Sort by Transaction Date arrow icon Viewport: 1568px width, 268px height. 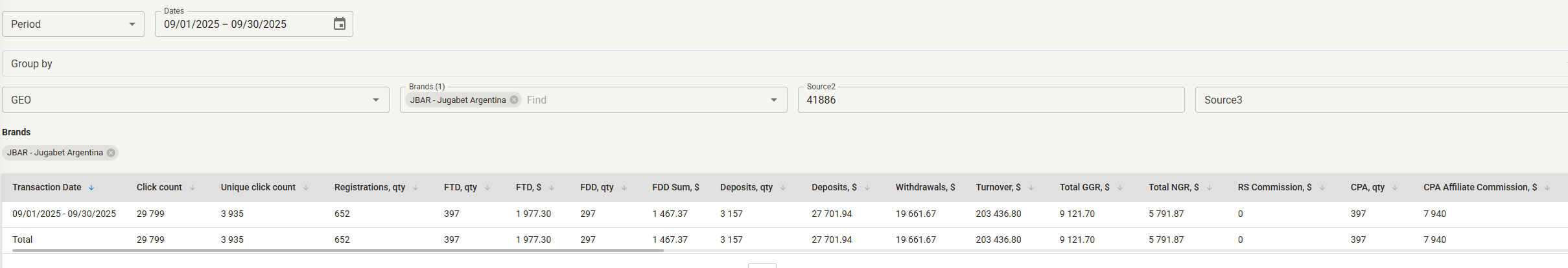point(91,188)
